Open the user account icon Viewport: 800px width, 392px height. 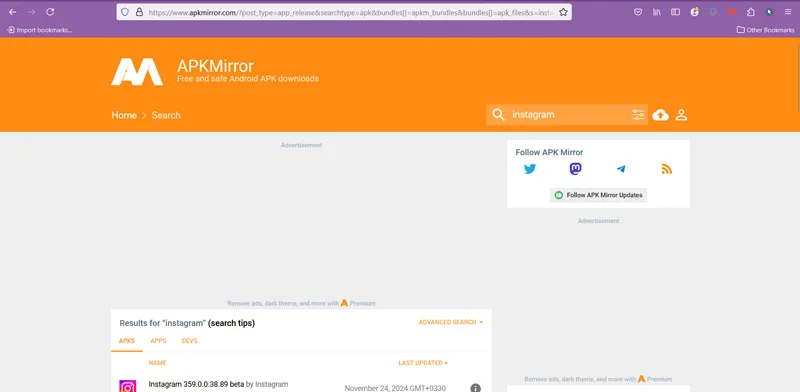click(x=681, y=115)
